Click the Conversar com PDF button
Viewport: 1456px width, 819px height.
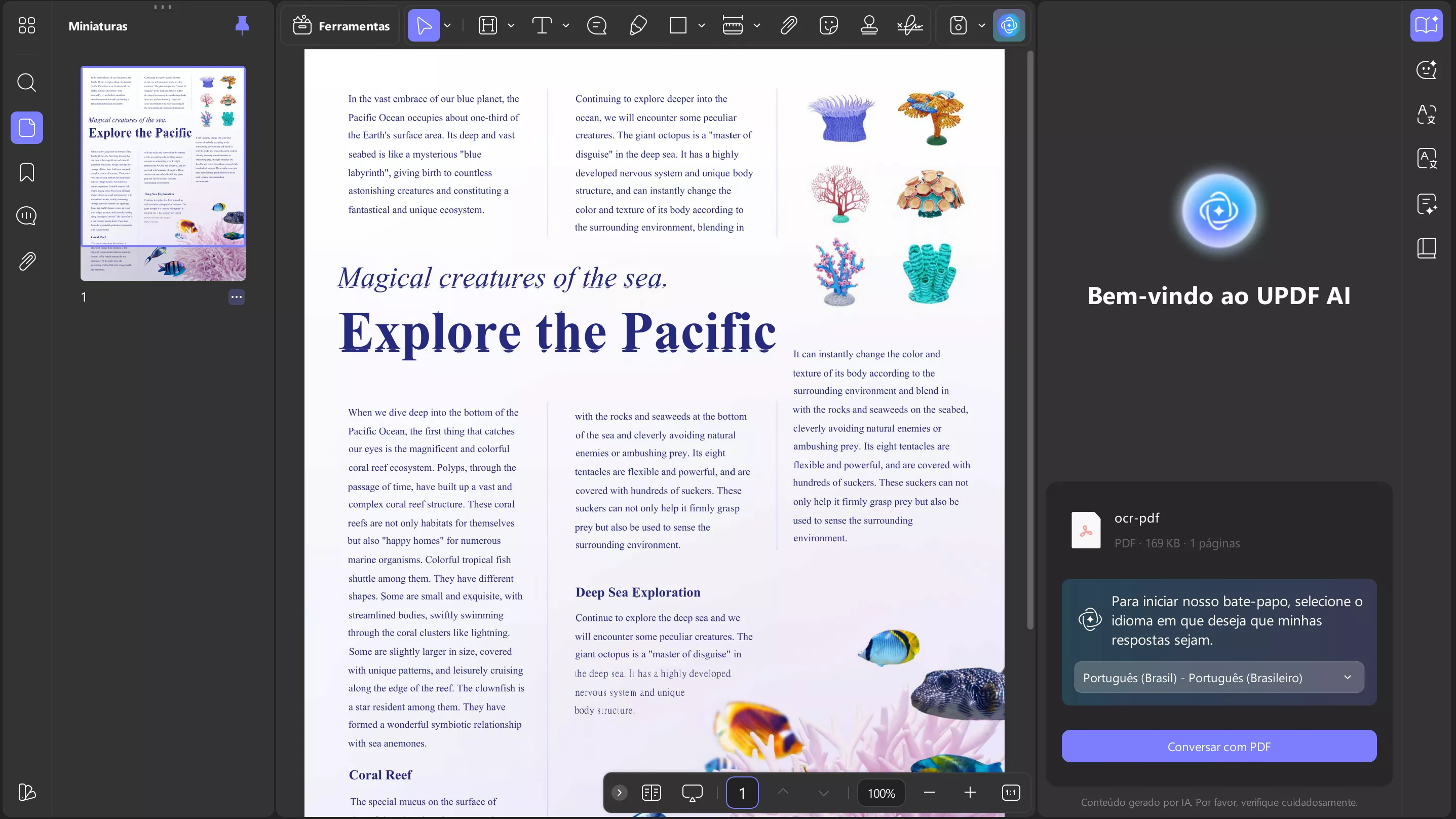click(x=1218, y=747)
